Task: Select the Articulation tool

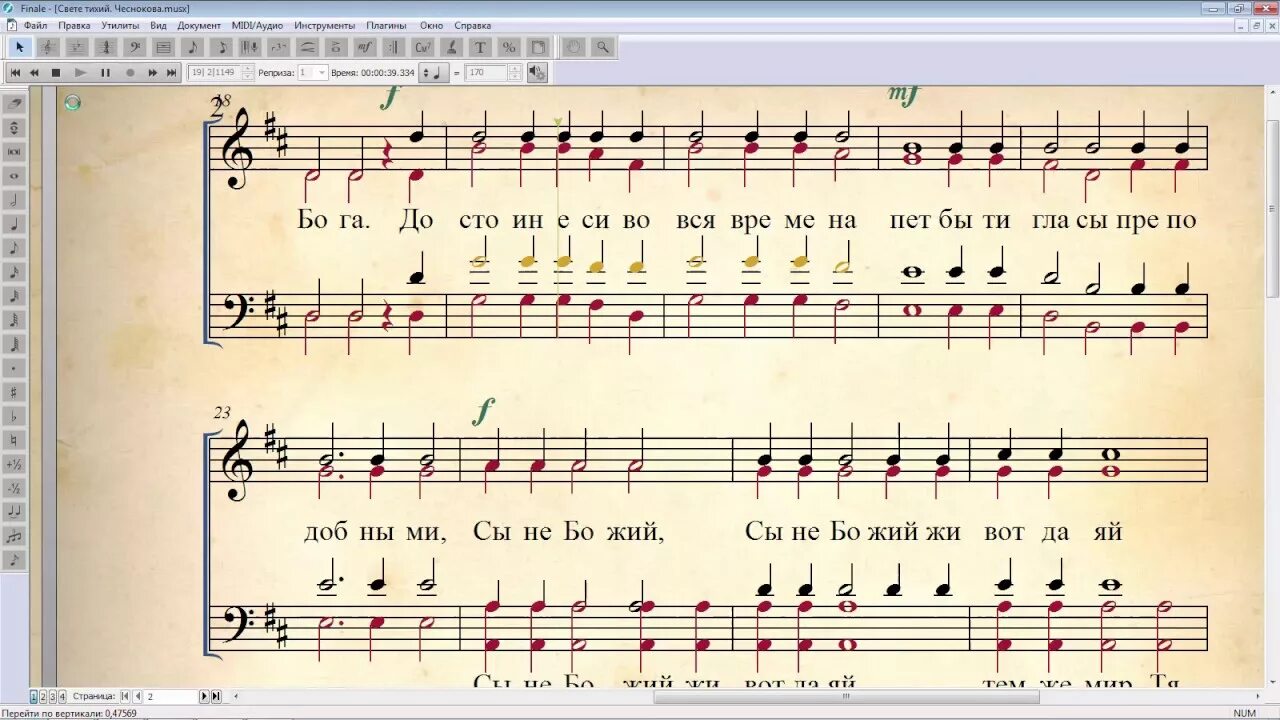Action: pyautogui.click(x=336, y=47)
